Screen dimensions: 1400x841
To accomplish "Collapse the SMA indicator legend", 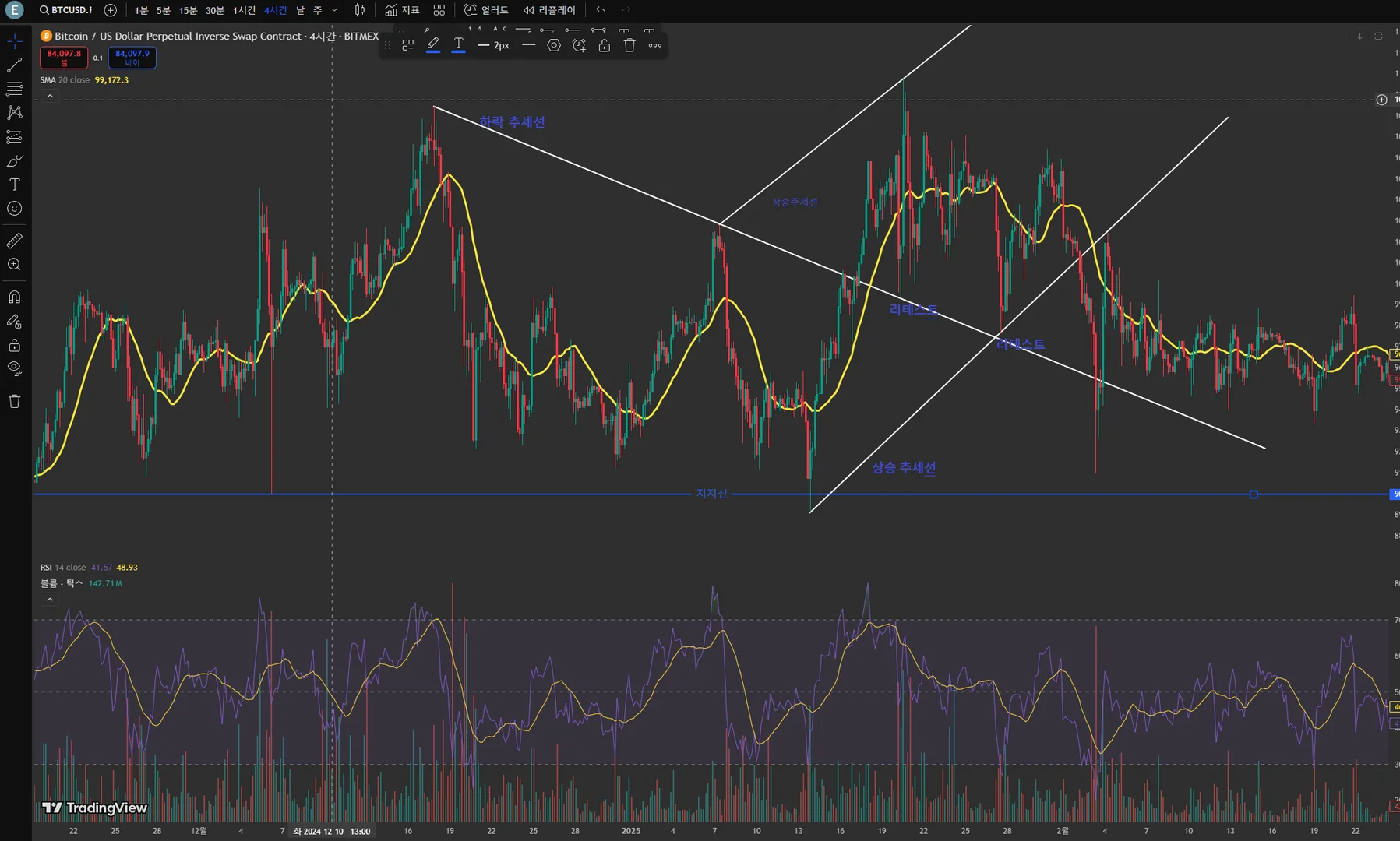I will pyautogui.click(x=50, y=96).
